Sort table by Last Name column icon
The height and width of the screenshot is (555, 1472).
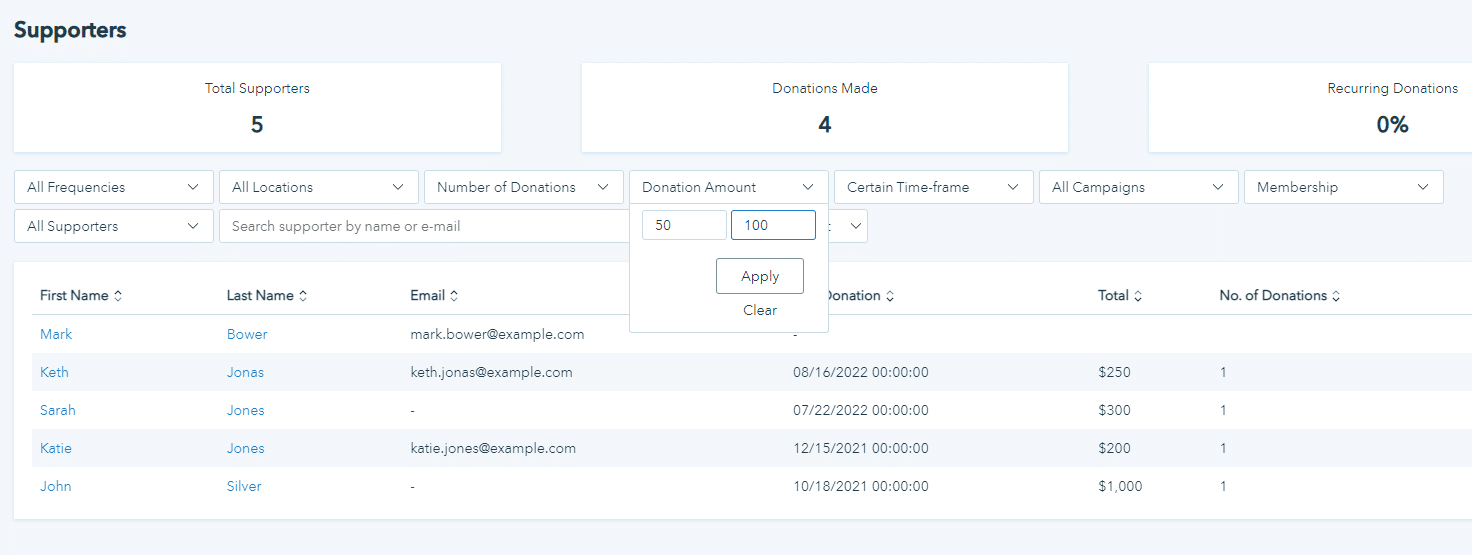click(x=303, y=296)
